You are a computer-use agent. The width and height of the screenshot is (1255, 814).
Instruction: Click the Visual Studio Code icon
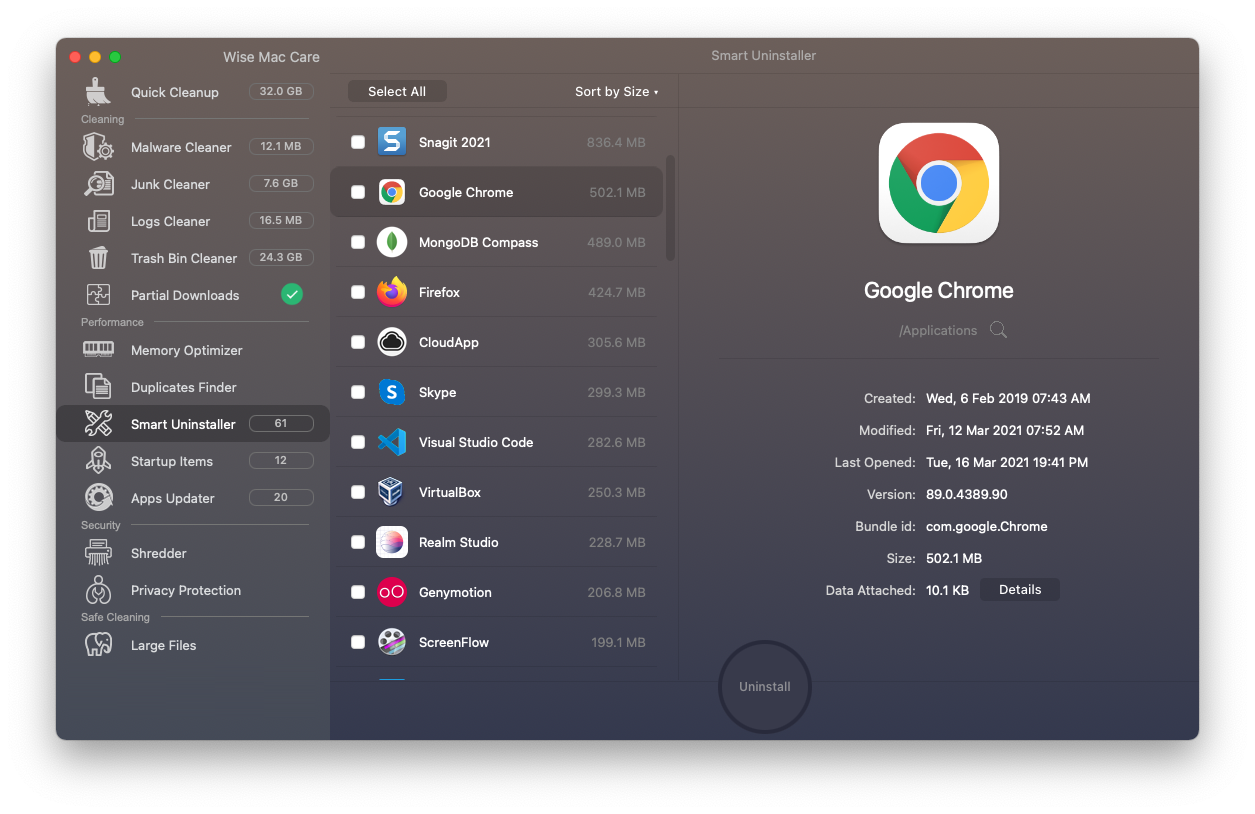(392, 442)
